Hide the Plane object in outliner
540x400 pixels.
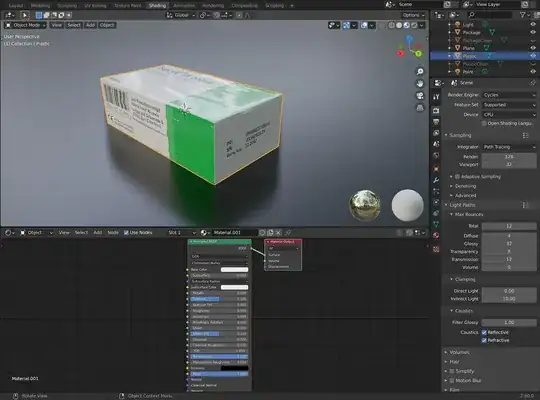(x=533, y=48)
